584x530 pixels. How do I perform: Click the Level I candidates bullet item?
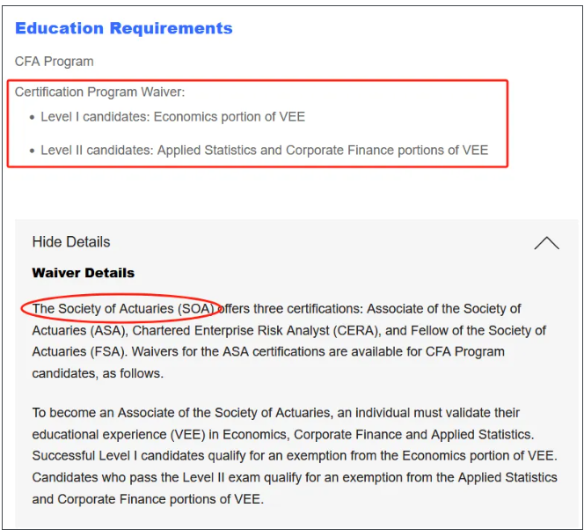(173, 117)
